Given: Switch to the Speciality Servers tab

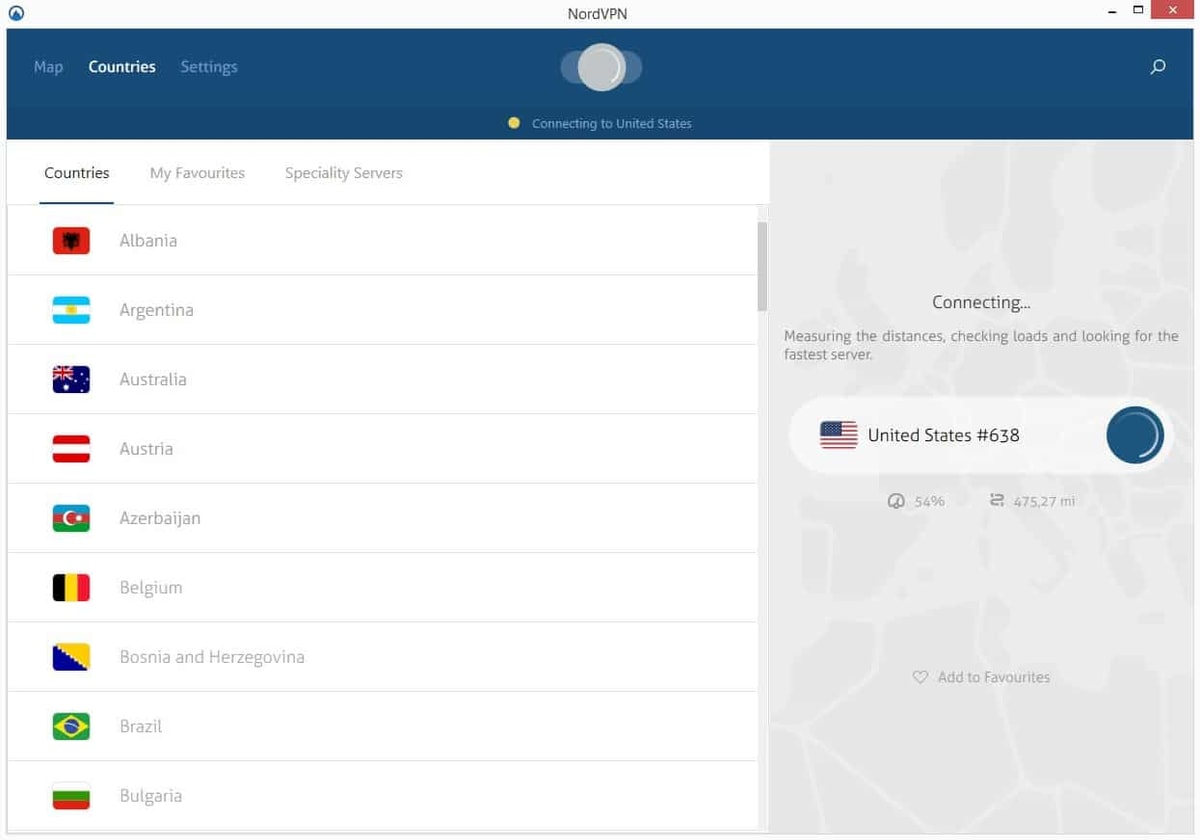Looking at the screenshot, I should (x=344, y=173).
